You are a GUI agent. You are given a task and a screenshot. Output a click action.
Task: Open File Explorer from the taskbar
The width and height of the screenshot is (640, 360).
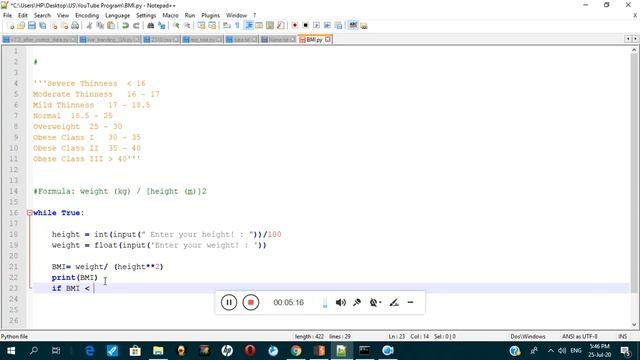click(158, 351)
